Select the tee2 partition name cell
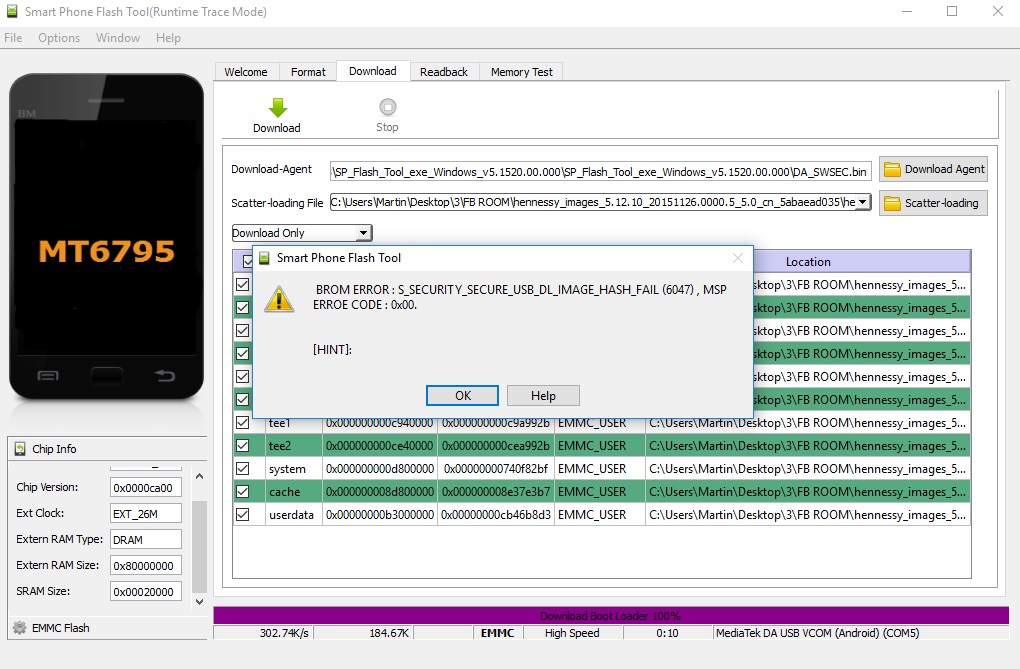This screenshot has height=669, width=1020. pos(293,446)
